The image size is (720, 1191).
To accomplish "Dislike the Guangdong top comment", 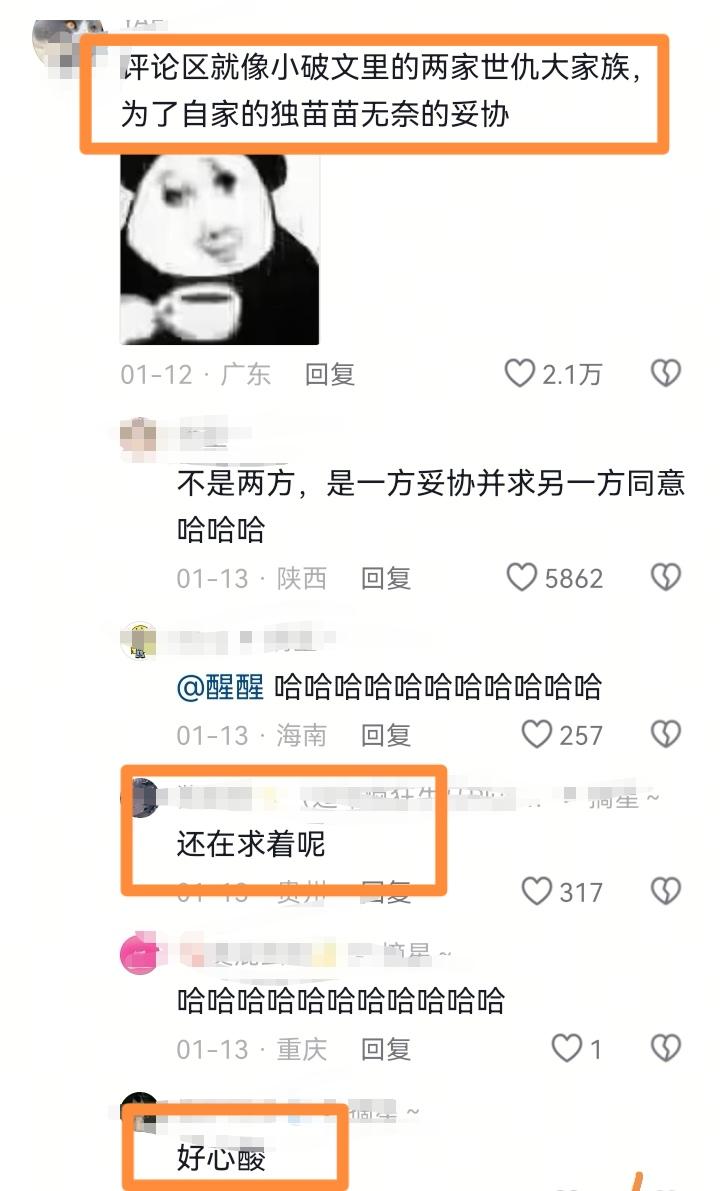I will [x=665, y=373].
